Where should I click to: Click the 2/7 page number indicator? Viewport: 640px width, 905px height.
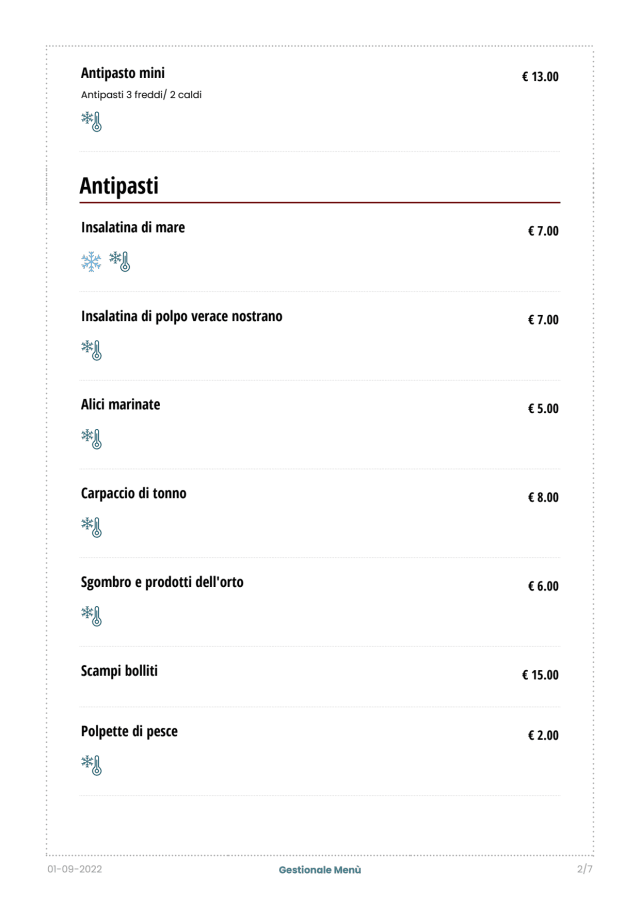pyautogui.click(x=585, y=869)
